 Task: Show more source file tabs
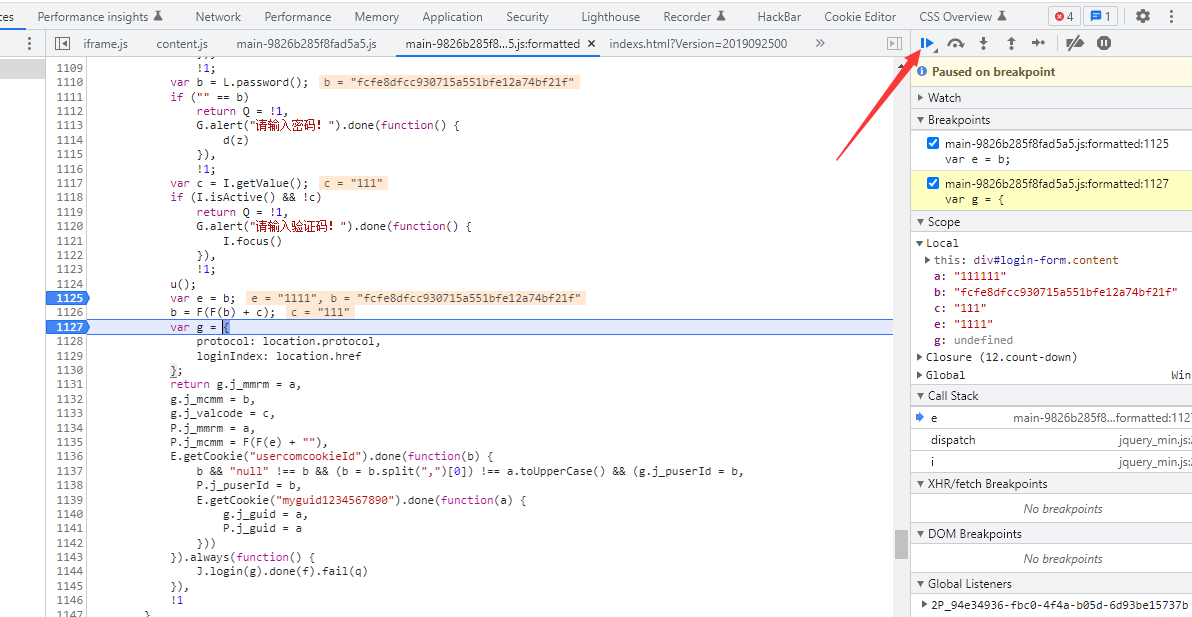(x=820, y=43)
